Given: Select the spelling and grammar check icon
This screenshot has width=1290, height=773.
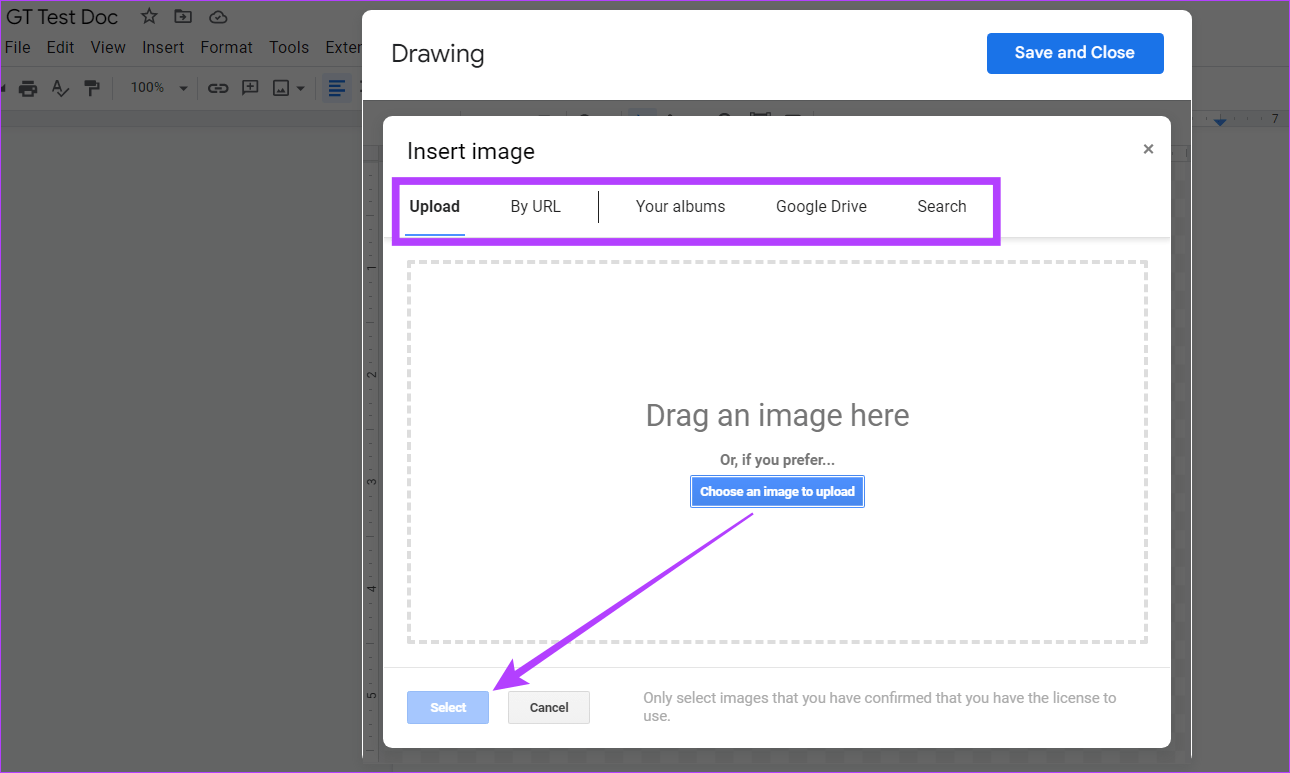Looking at the screenshot, I should coord(60,88).
